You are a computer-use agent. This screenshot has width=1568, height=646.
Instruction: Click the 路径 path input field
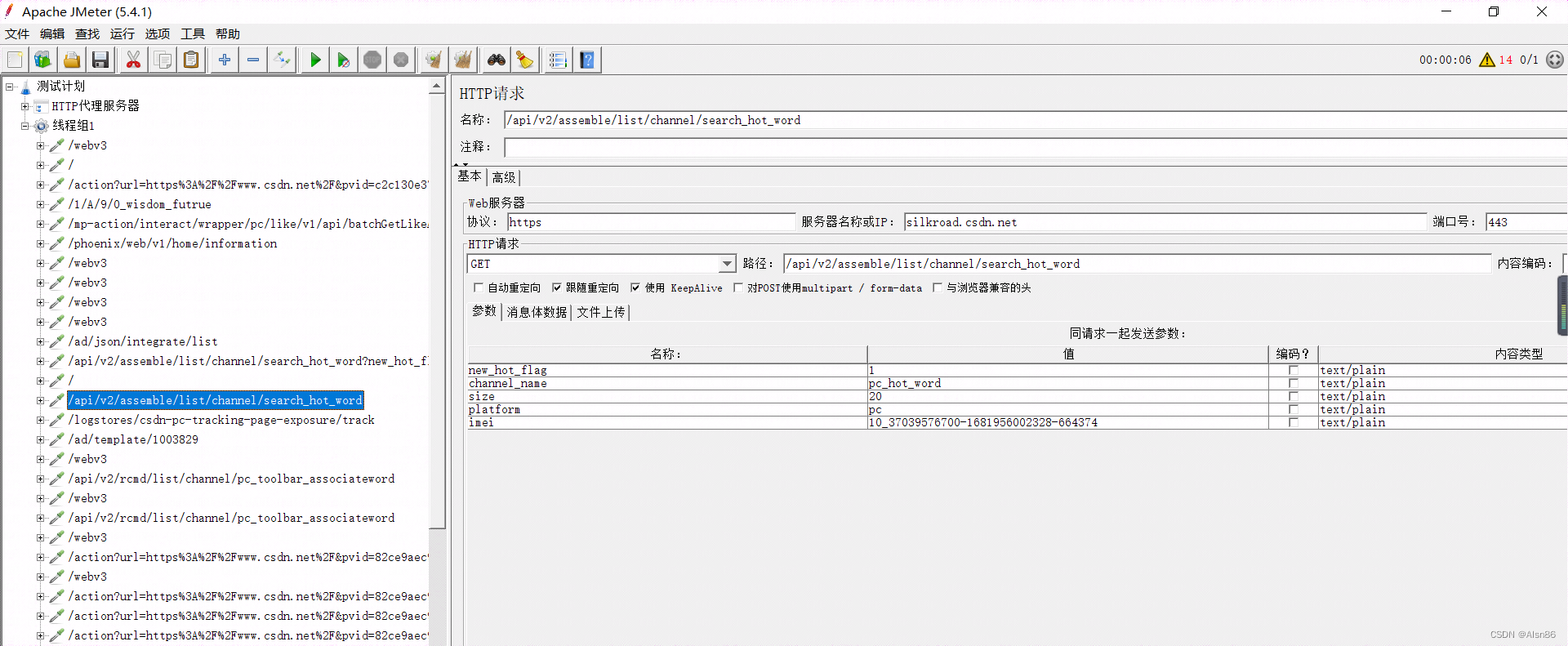1138,264
